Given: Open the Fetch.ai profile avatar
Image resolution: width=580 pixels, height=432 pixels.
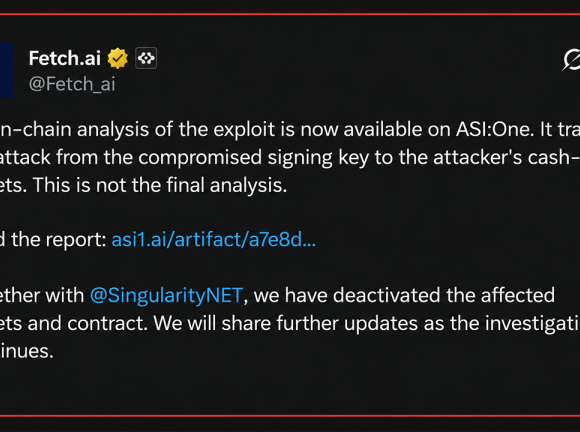Looking at the screenshot, I should (7, 70).
